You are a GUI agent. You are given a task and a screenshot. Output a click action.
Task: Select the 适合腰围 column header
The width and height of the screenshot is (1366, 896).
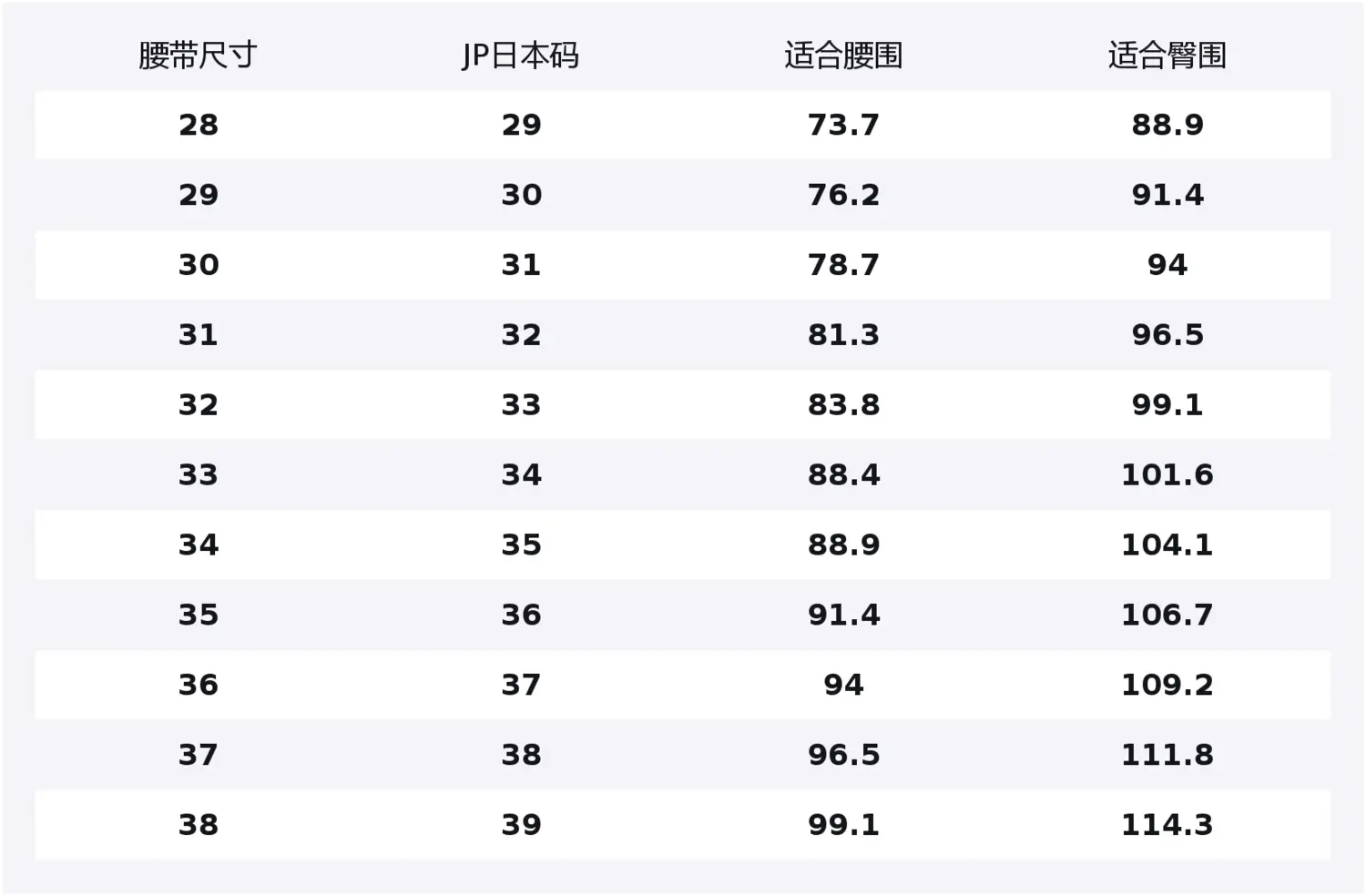tap(843, 56)
